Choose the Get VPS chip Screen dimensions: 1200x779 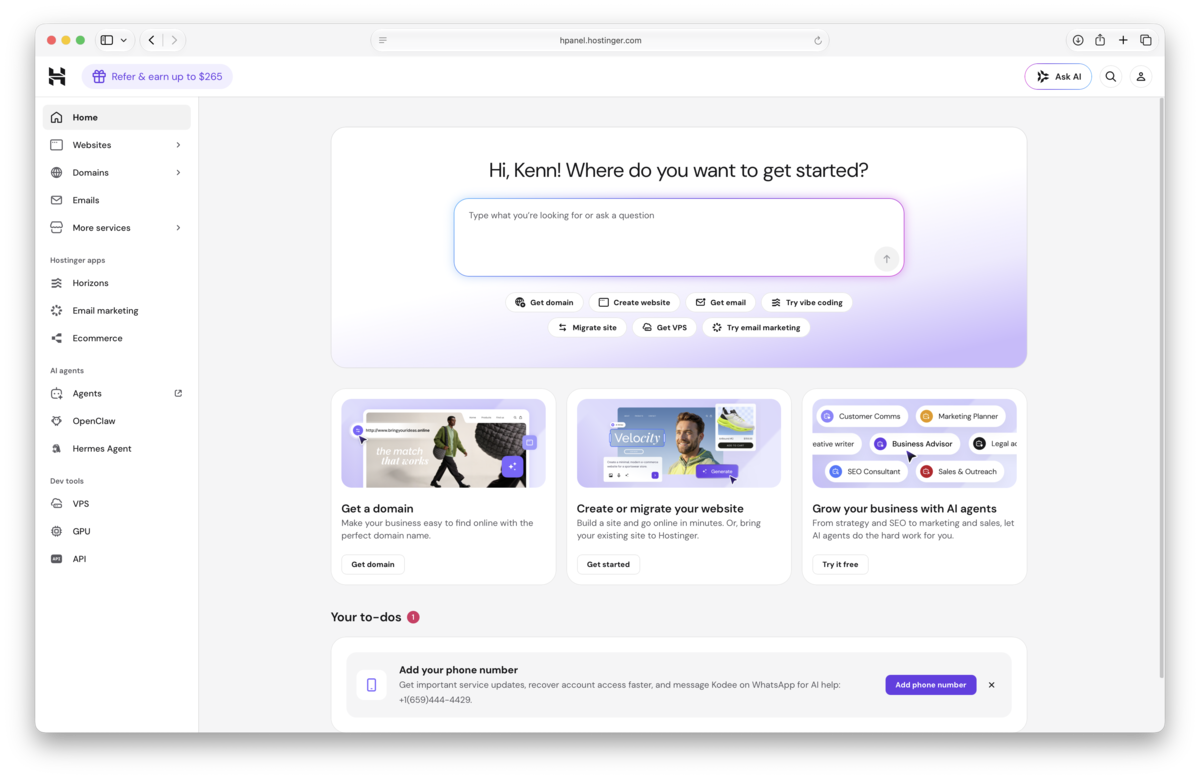pos(665,327)
